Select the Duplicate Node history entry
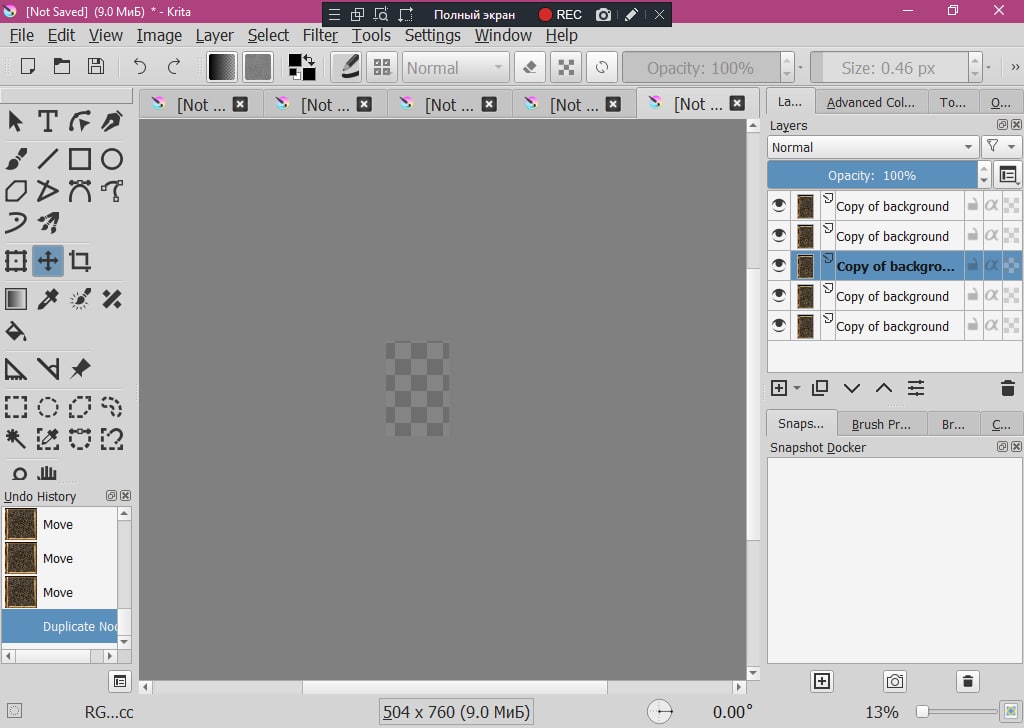The width and height of the screenshot is (1024, 728). pyautogui.click(x=60, y=626)
